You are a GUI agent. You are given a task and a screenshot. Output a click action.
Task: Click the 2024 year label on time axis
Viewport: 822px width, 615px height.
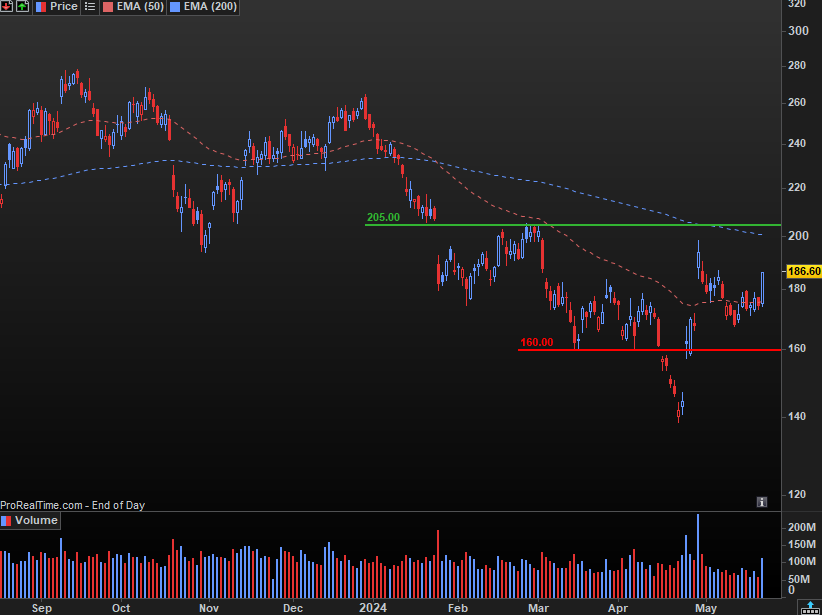pyautogui.click(x=373, y=608)
